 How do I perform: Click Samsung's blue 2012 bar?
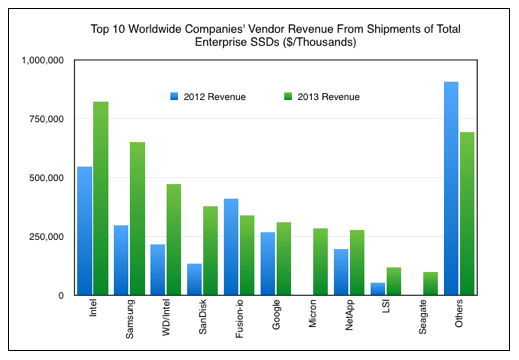121,260
